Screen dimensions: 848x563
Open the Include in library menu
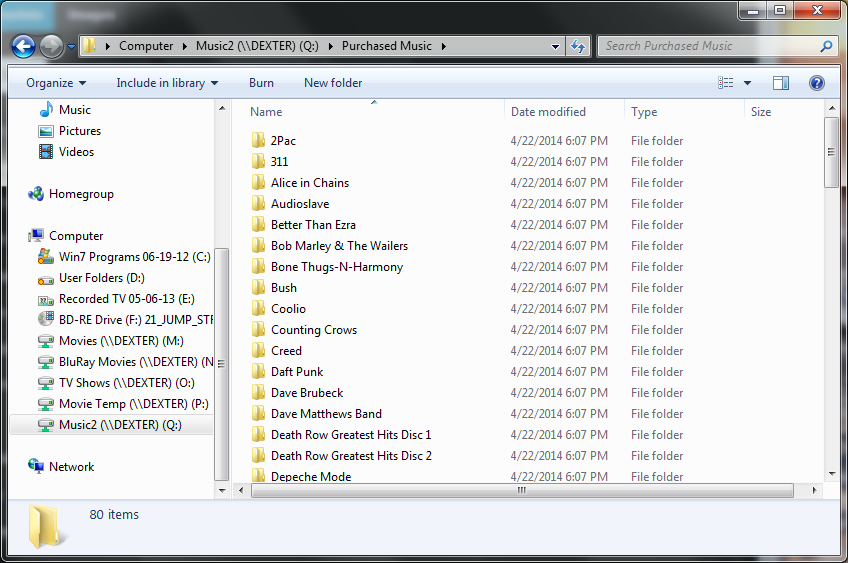(167, 83)
